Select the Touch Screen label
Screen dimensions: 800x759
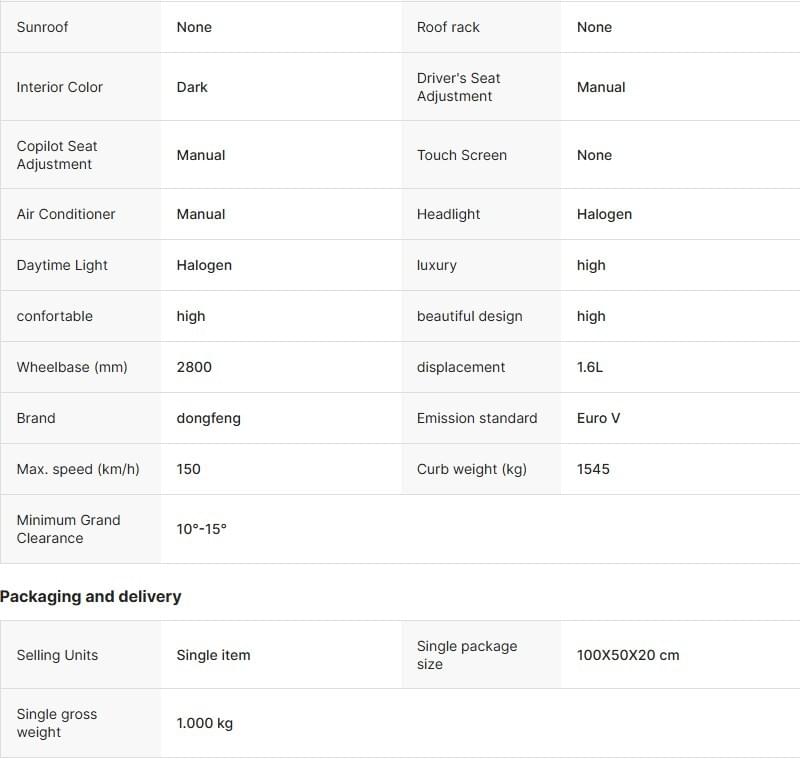[461, 155]
